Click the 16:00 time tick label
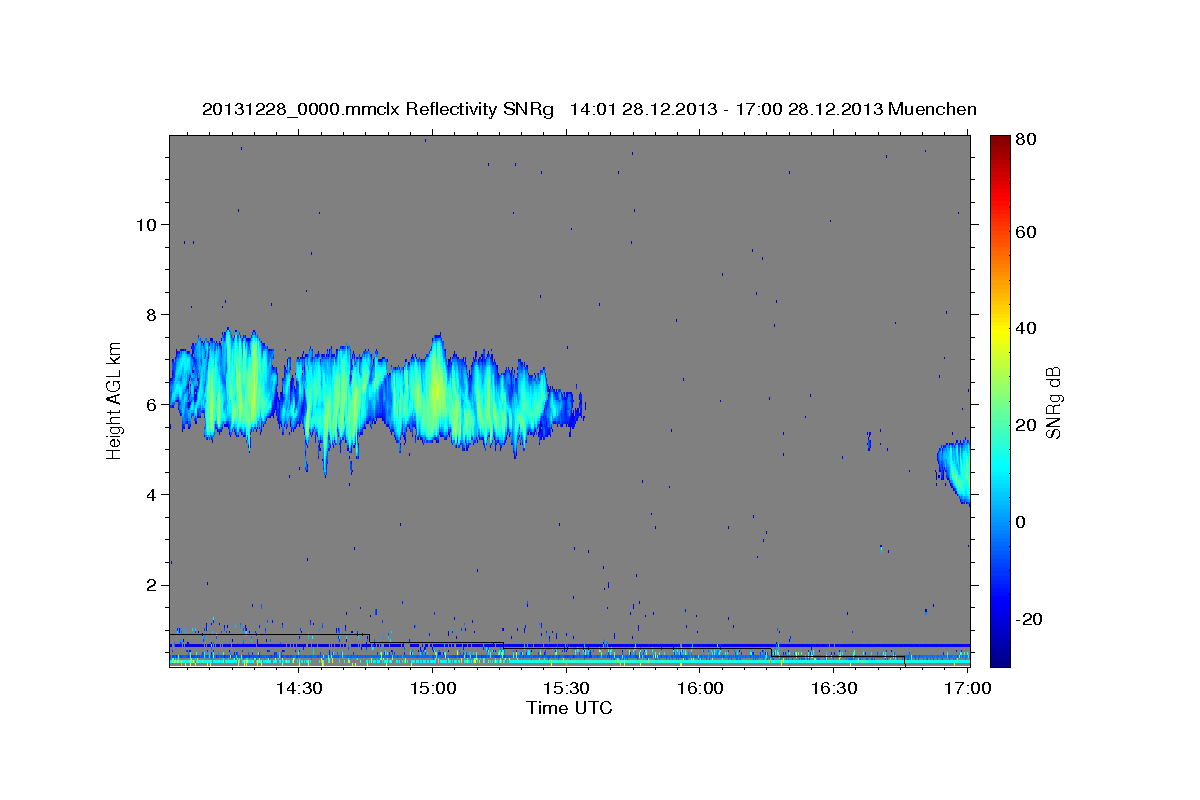The width and height of the screenshot is (1200, 800). point(700,689)
